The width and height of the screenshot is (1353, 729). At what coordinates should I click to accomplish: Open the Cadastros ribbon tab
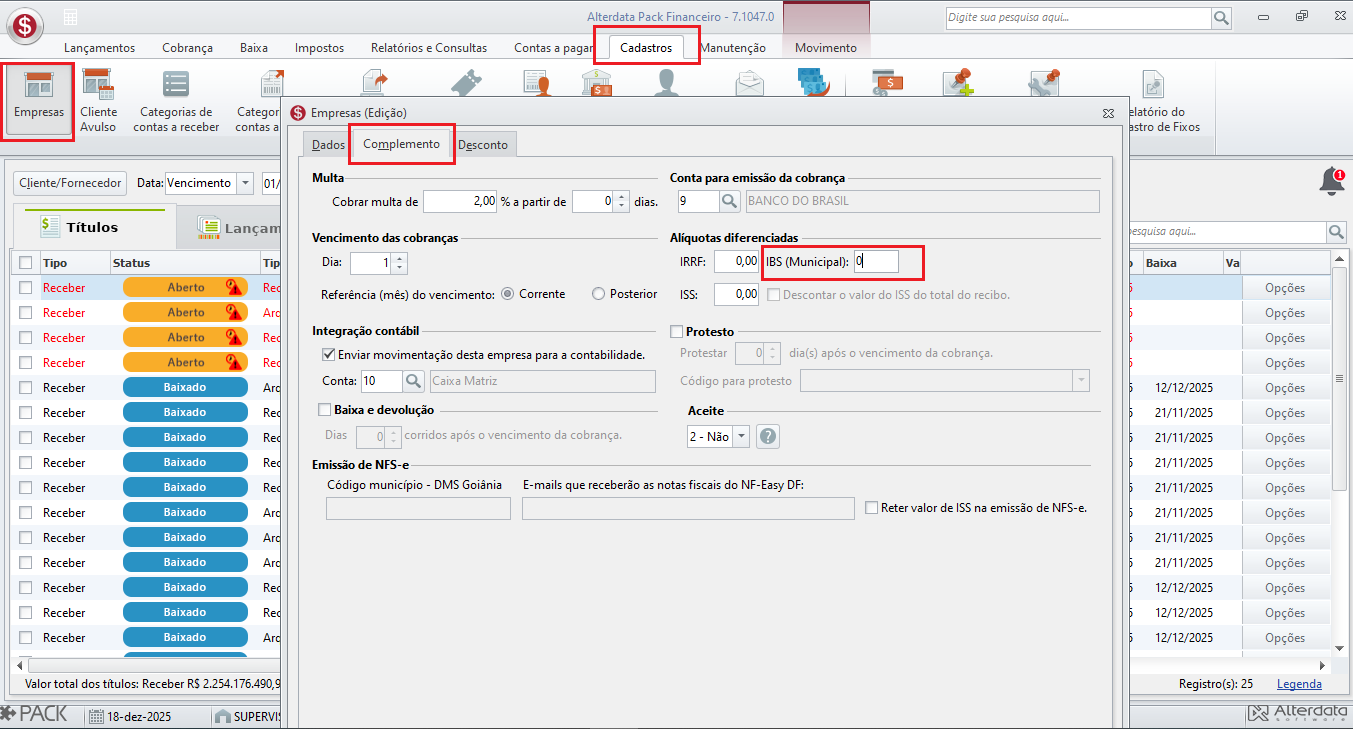click(646, 48)
